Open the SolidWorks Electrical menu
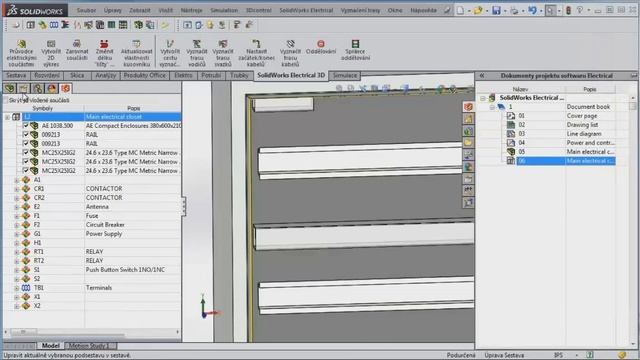The height and width of the screenshot is (360, 640). pyautogui.click(x=306, y=10)
